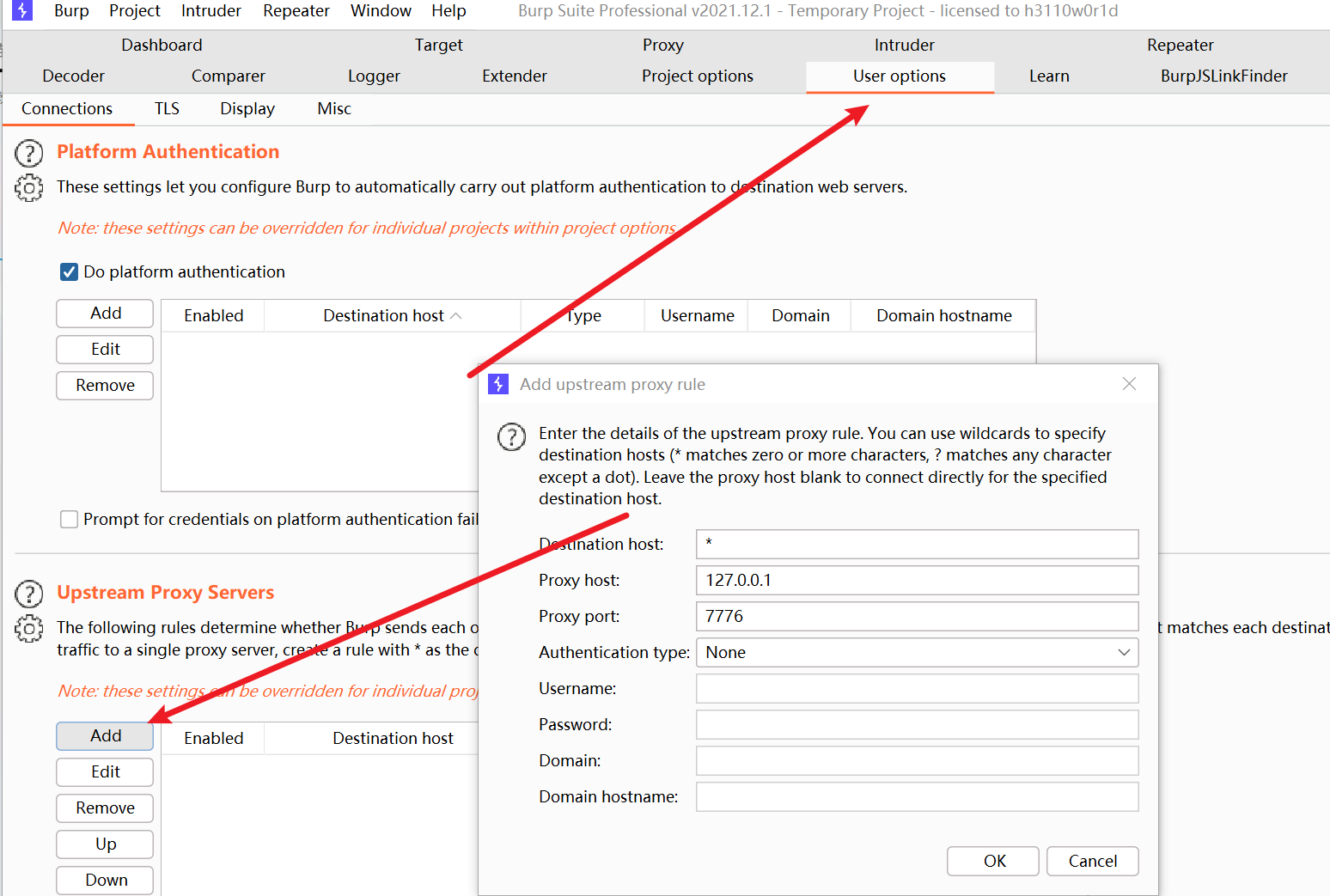The width and height of the screenshot is (1330, 896).
Task: Click the Domain hostname input field
Action: pyautogui.click(x=917, y=796)
